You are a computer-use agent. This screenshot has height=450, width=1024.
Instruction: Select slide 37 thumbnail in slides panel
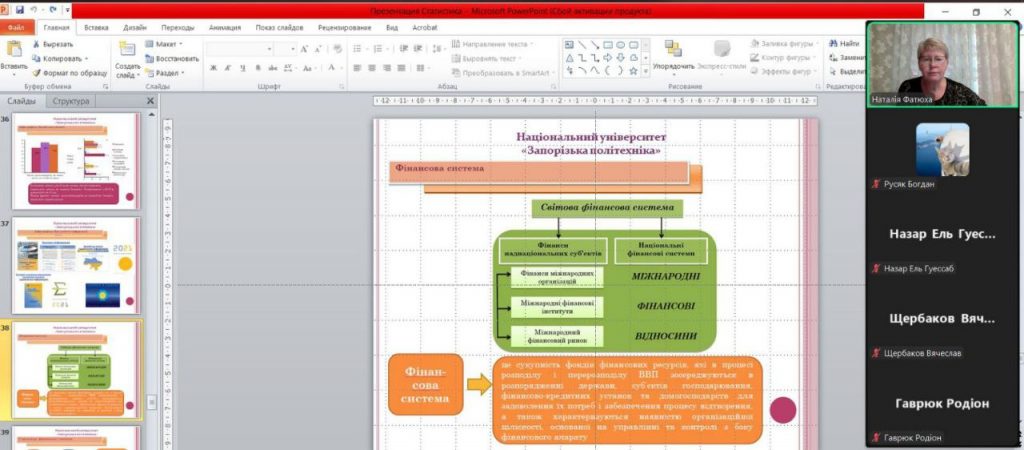[76, 265]
